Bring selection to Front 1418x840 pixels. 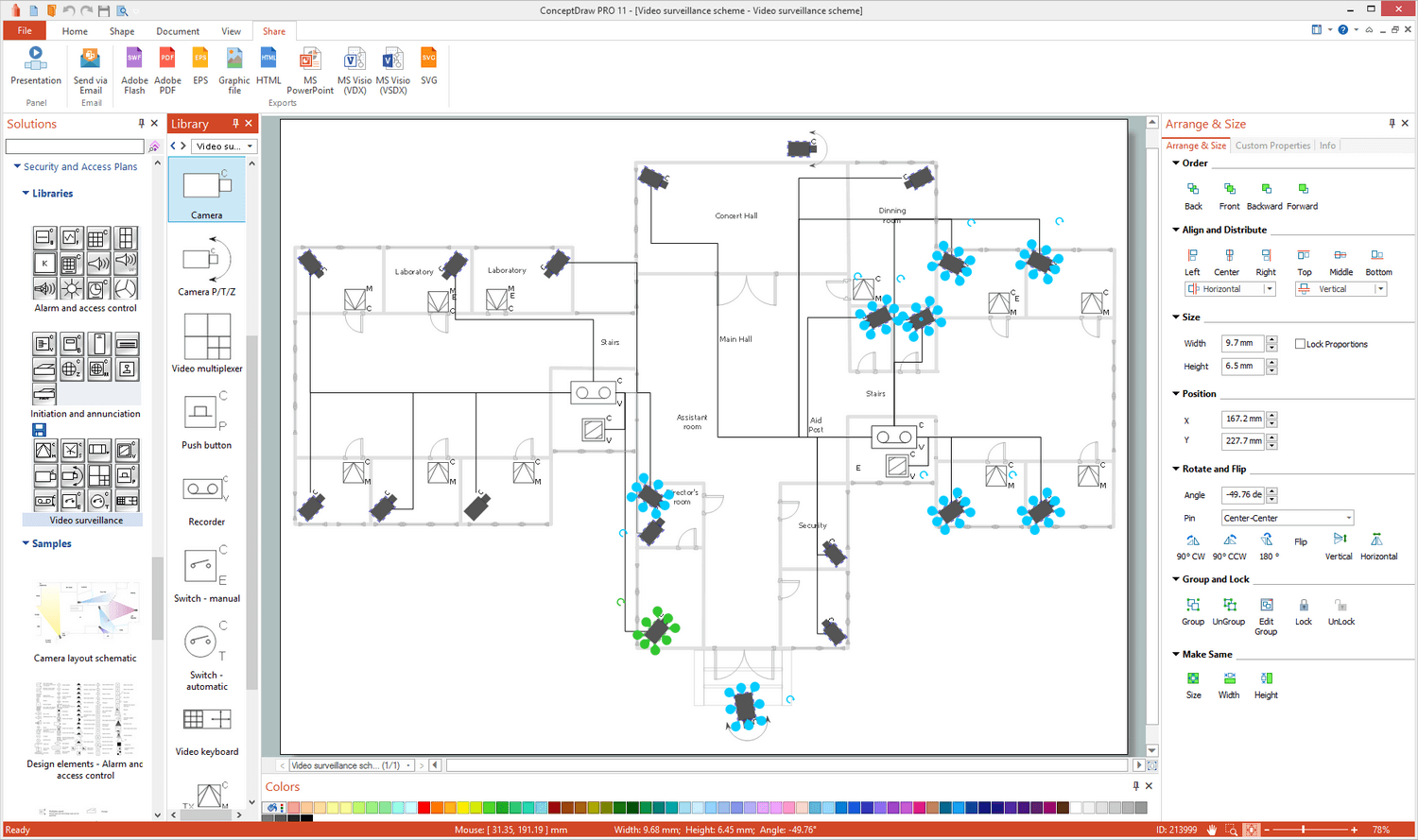pyautogui.click(x=1229, y=196)
